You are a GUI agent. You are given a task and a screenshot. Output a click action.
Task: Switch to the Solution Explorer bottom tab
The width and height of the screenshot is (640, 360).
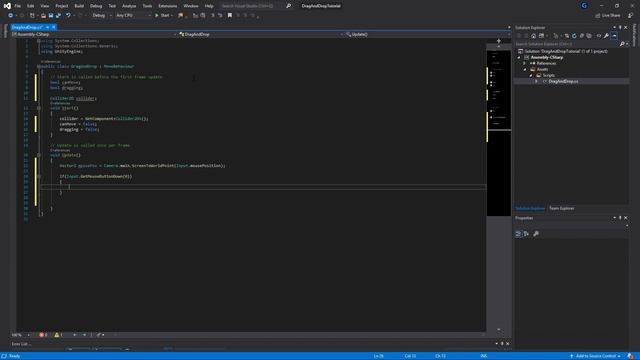point(530,209)
